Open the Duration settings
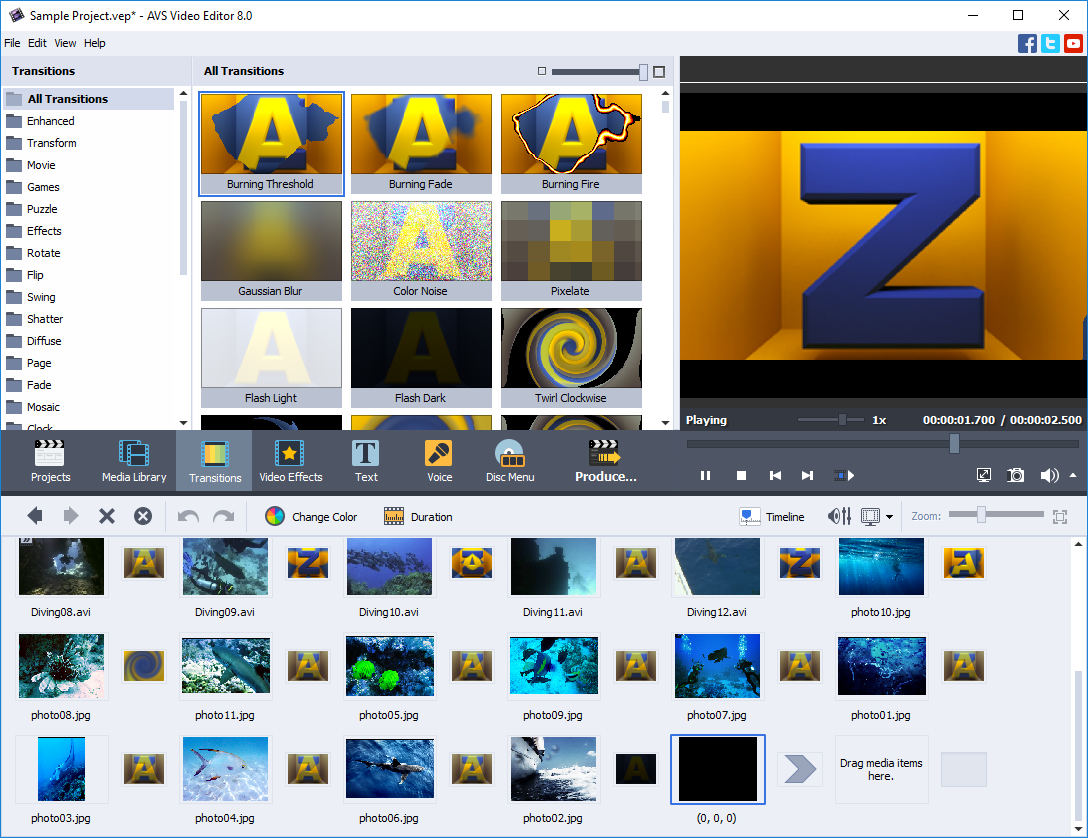Viewport: 1088px width, 838px height. tap(417, 516)
